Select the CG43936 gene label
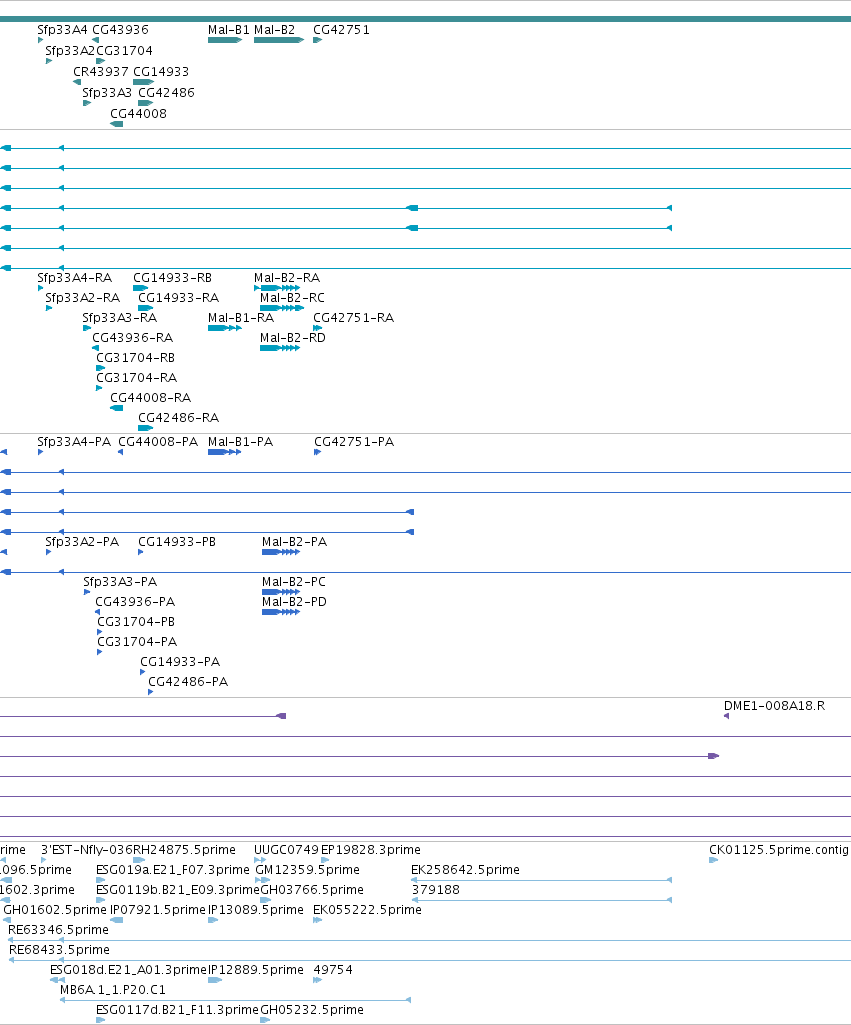The image size is (851, 1025). pos(120,30)
